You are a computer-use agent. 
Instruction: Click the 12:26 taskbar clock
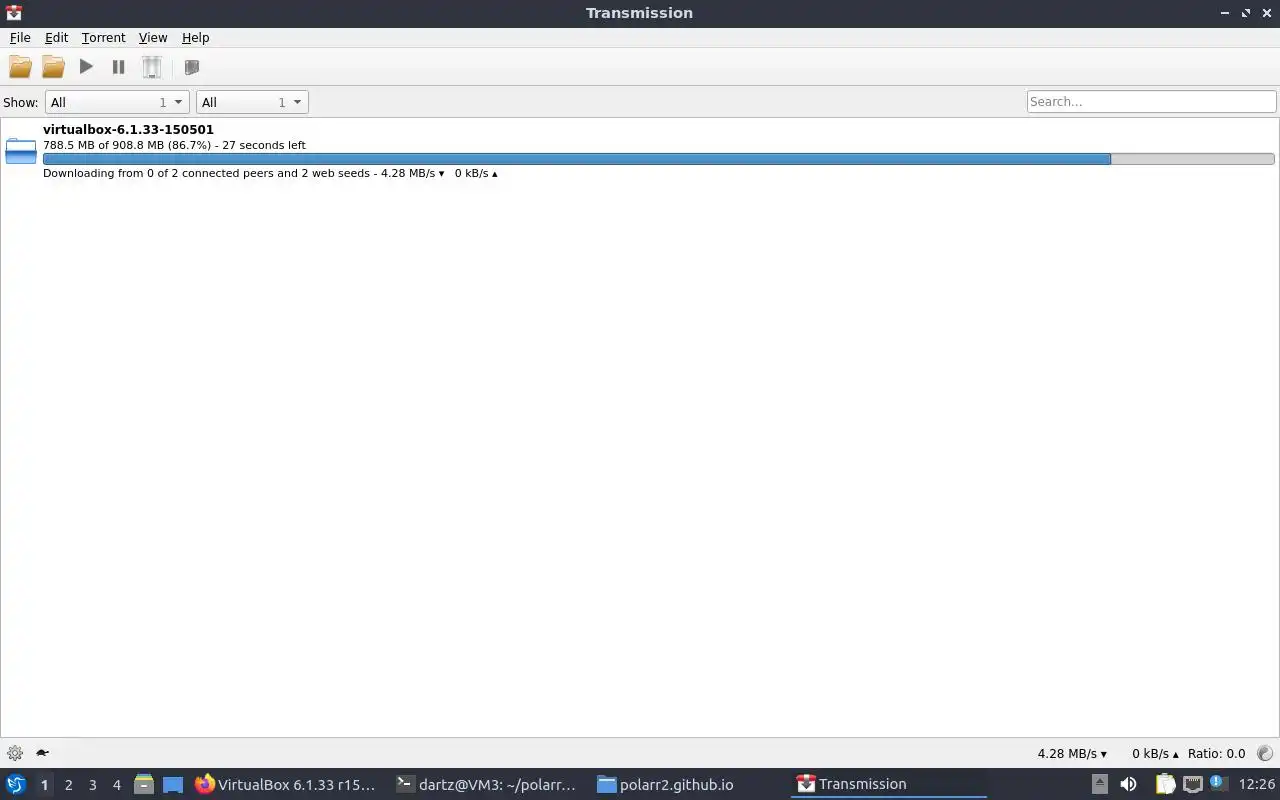[1257, 784]
